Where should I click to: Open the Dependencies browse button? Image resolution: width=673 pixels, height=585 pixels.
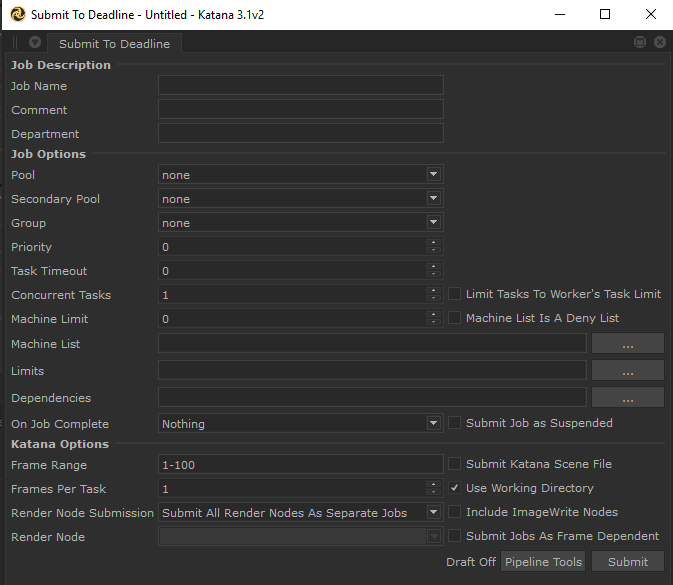[x=628, y=397]
